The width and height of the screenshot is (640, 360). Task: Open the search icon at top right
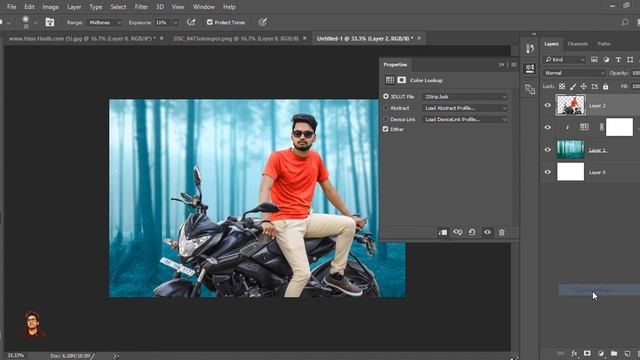625,22
